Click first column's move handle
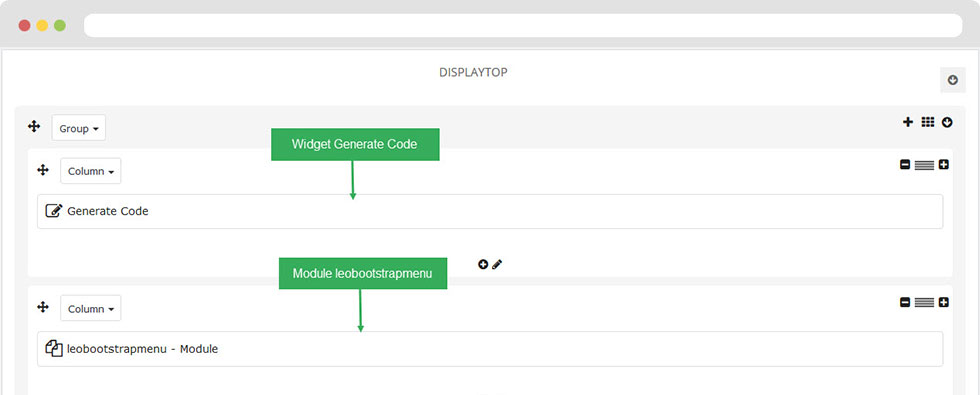The image size is (980, 395). point(42,170)
